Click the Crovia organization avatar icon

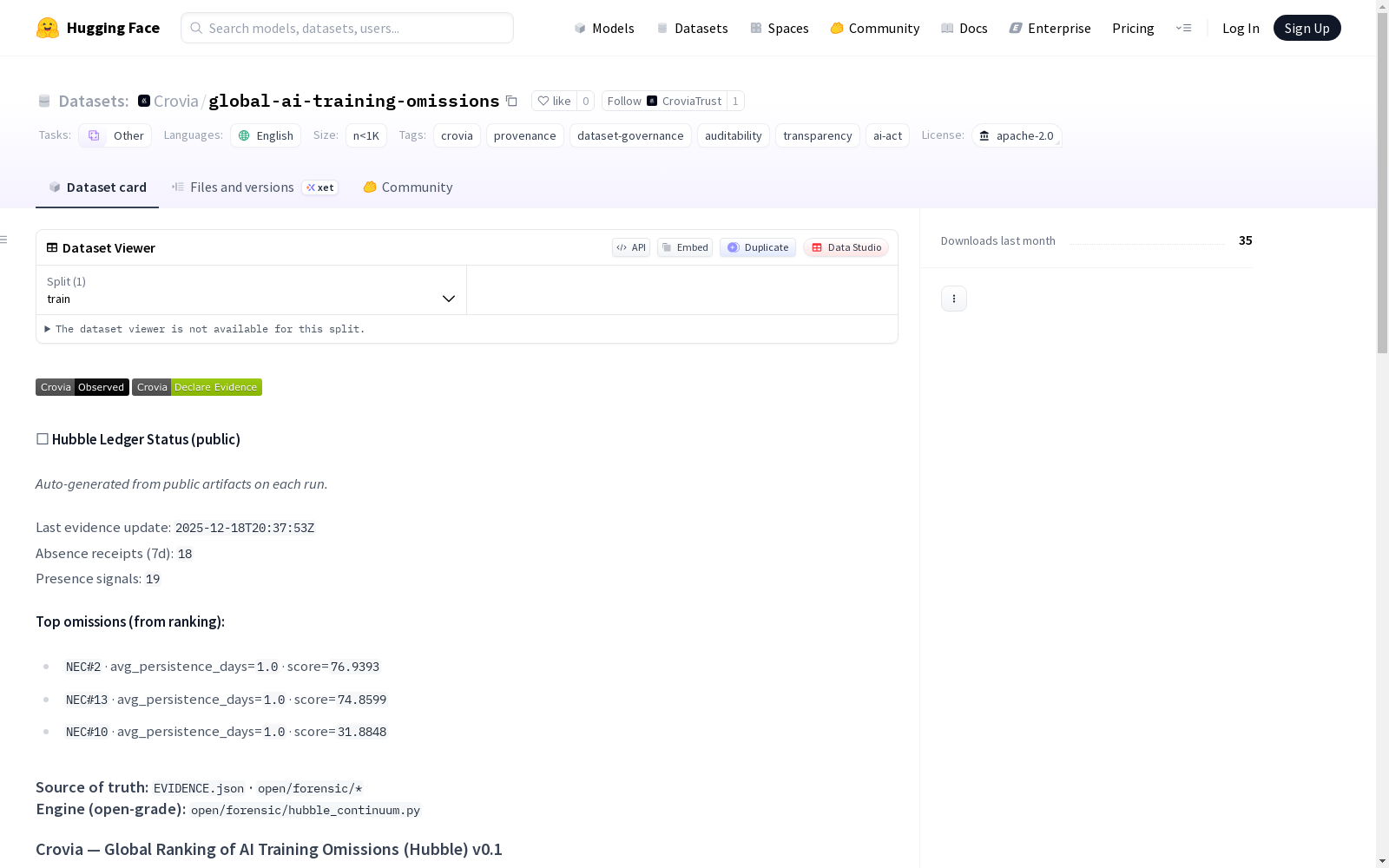pyautogui.click(x=144, y=101)
